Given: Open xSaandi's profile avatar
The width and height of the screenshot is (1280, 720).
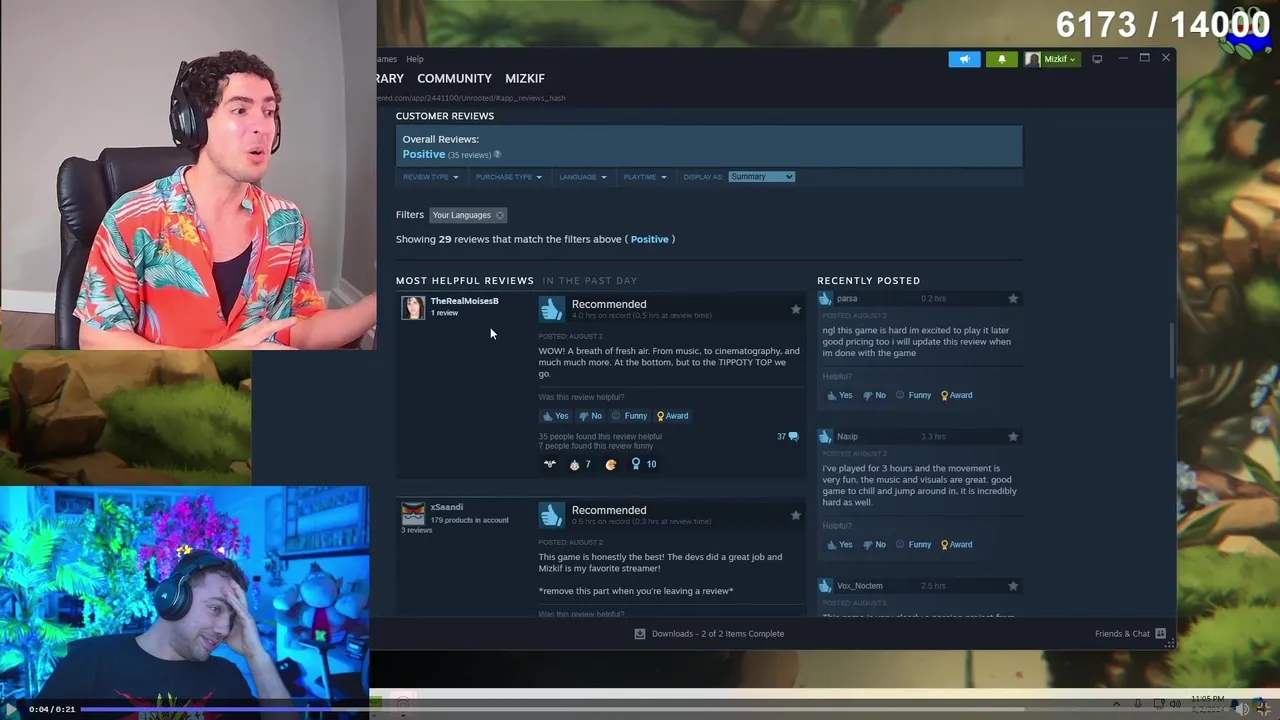Looking at the screenshot, I should pos(413,514).
